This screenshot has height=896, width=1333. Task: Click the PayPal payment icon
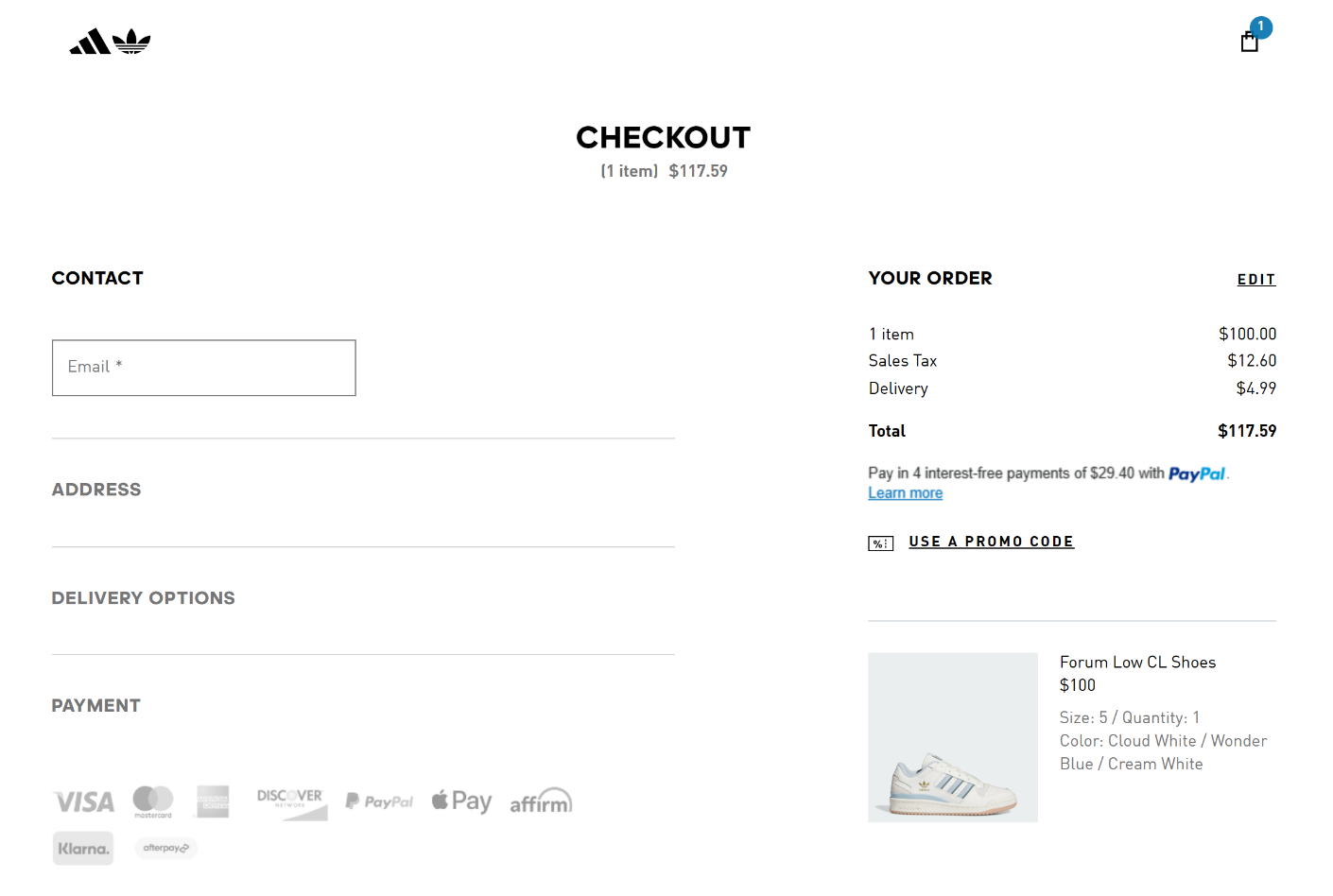point(379,801)
